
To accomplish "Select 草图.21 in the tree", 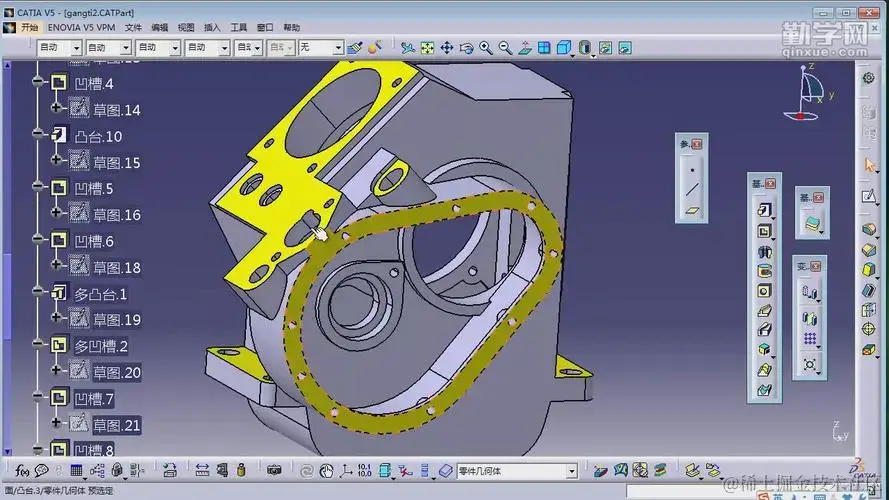I will coord(116,425).
